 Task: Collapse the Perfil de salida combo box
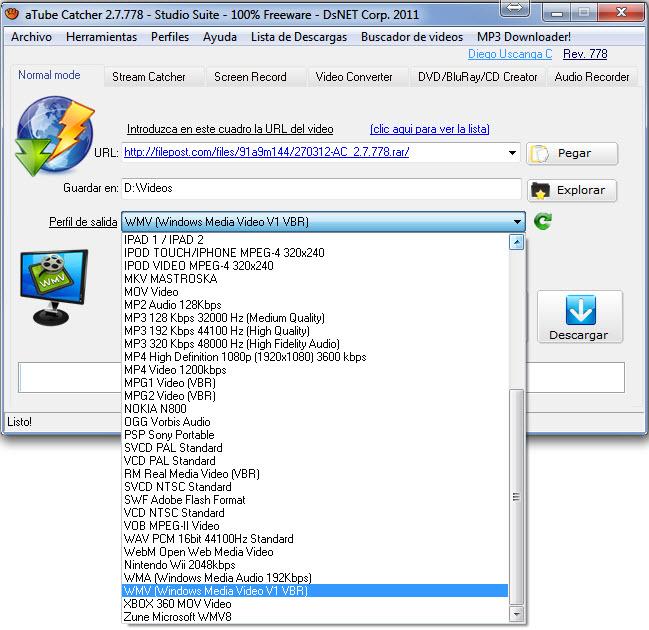coord(517,222)
